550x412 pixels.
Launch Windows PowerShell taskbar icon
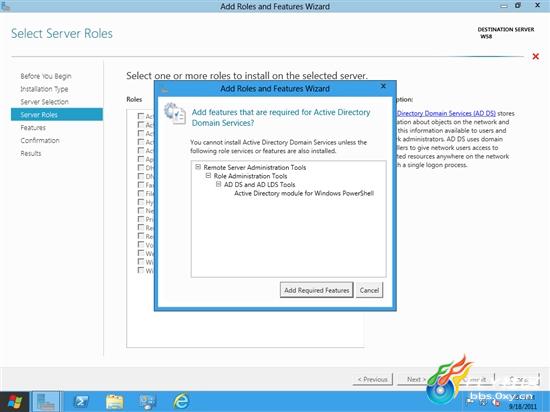coord(81,402)
